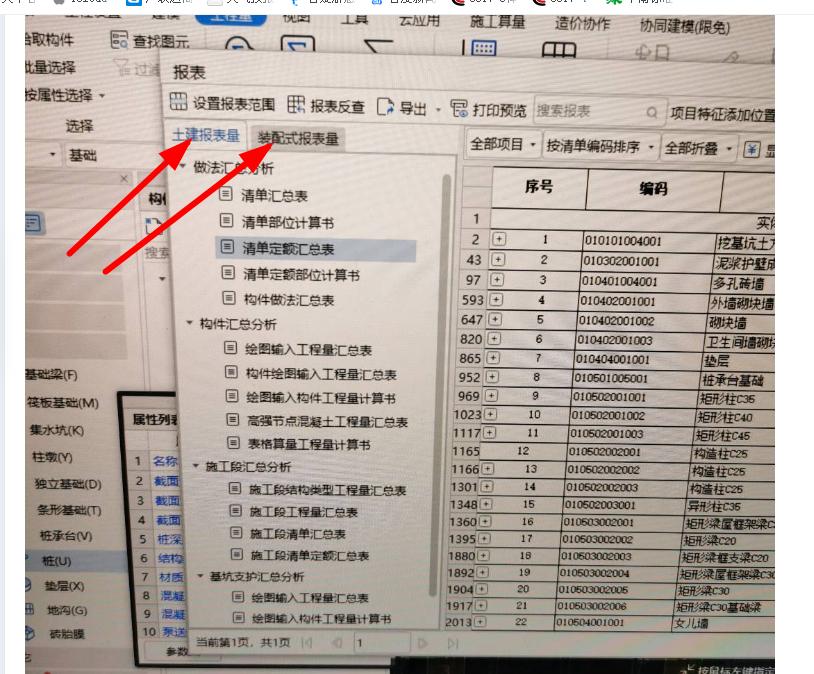Click the search magnifier in 搜索报表 box
The image size is (814, 674).
(x=652, y=112)
